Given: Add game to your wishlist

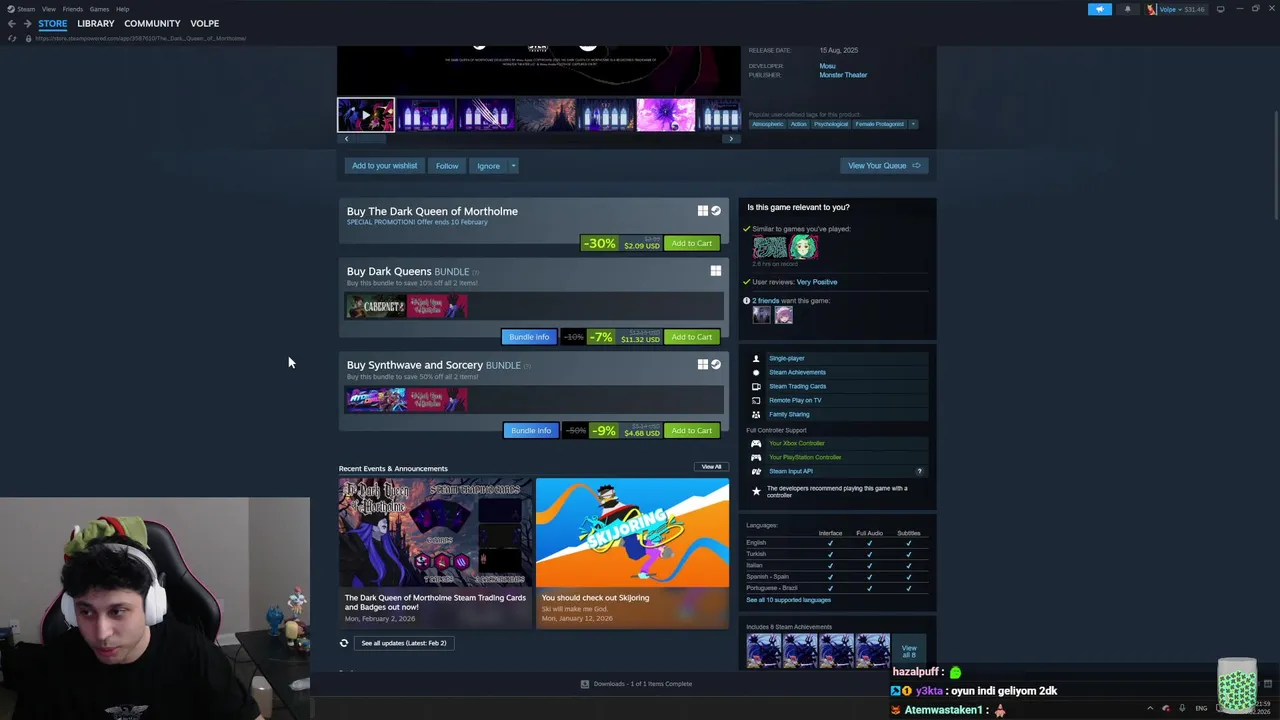Looking at the screenshot, I should pyautogui.click(x=384, y=166).
